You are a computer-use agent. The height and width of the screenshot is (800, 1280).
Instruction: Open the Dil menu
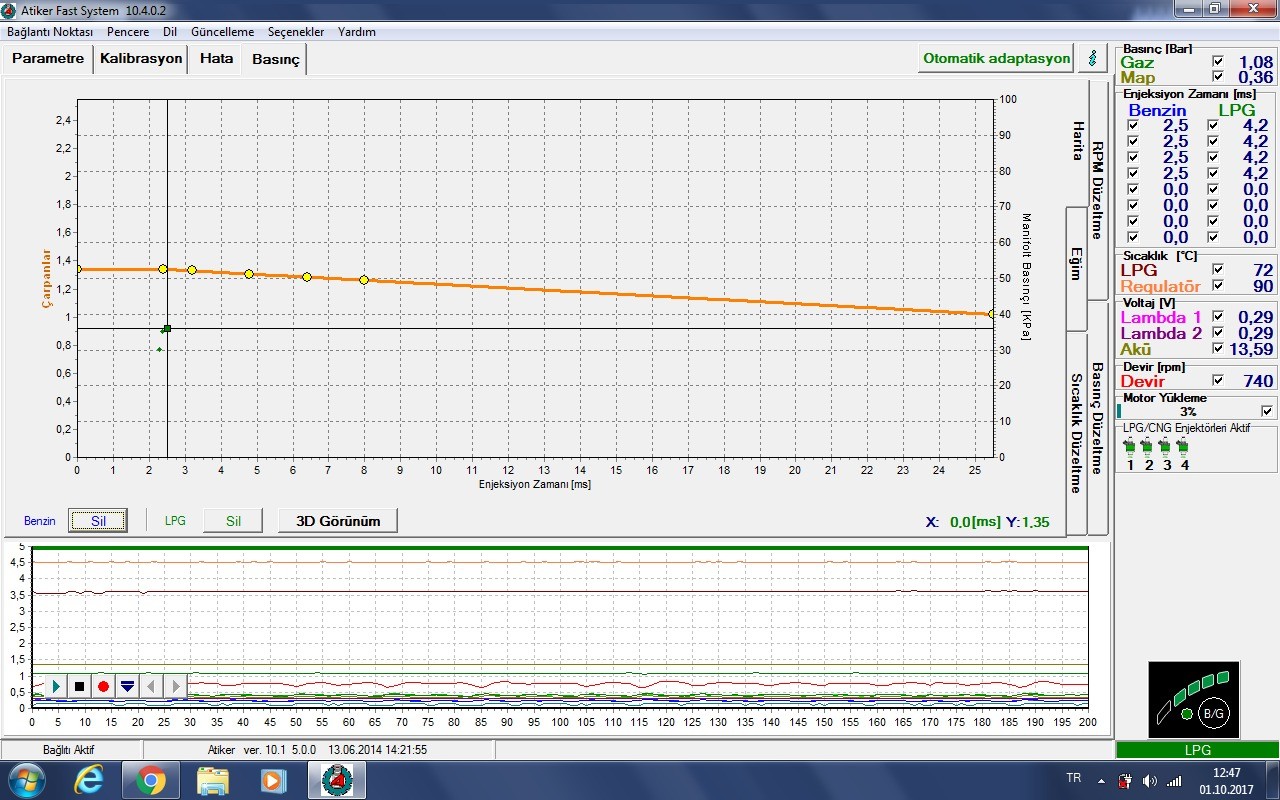(170, 32)
